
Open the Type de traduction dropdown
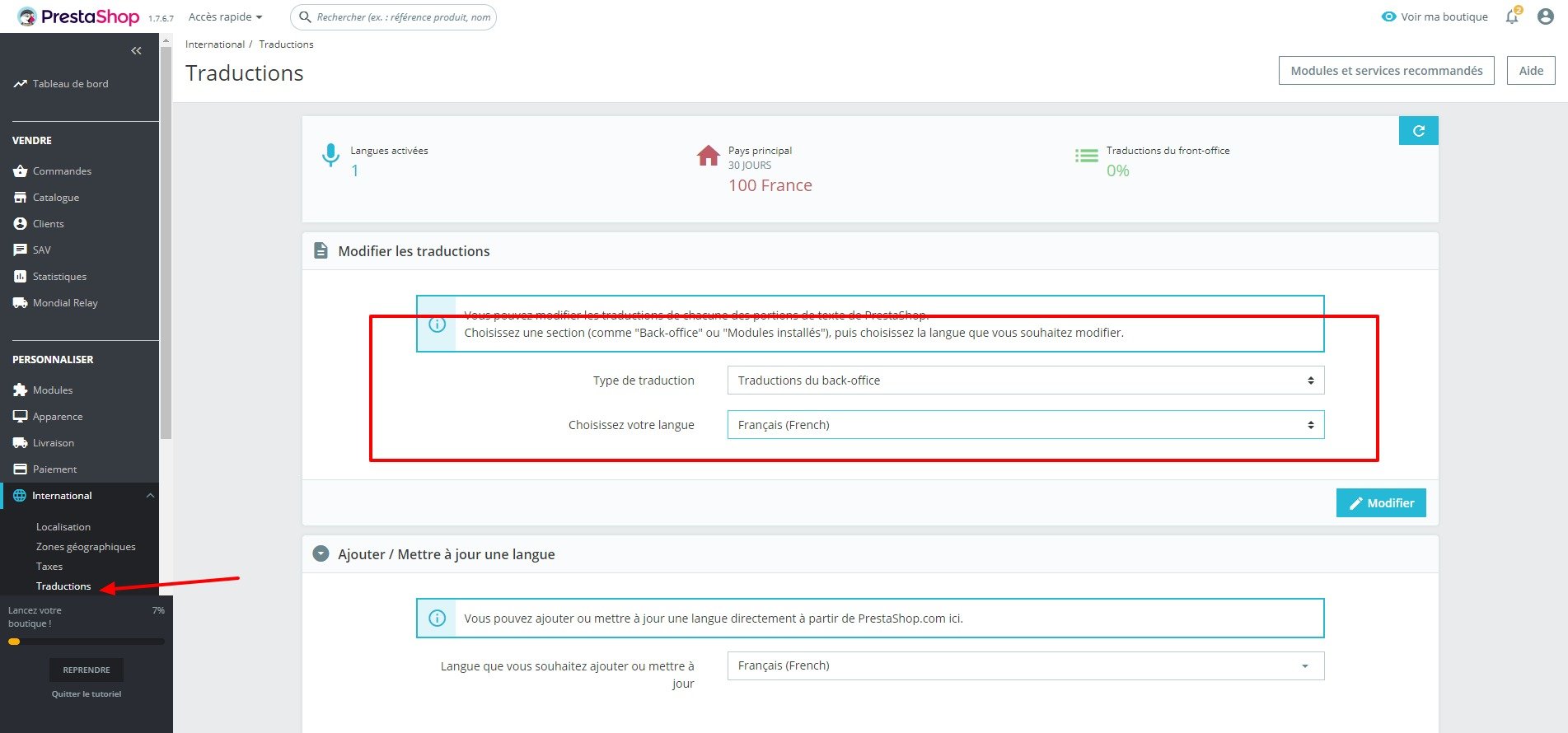point(1026,381)
